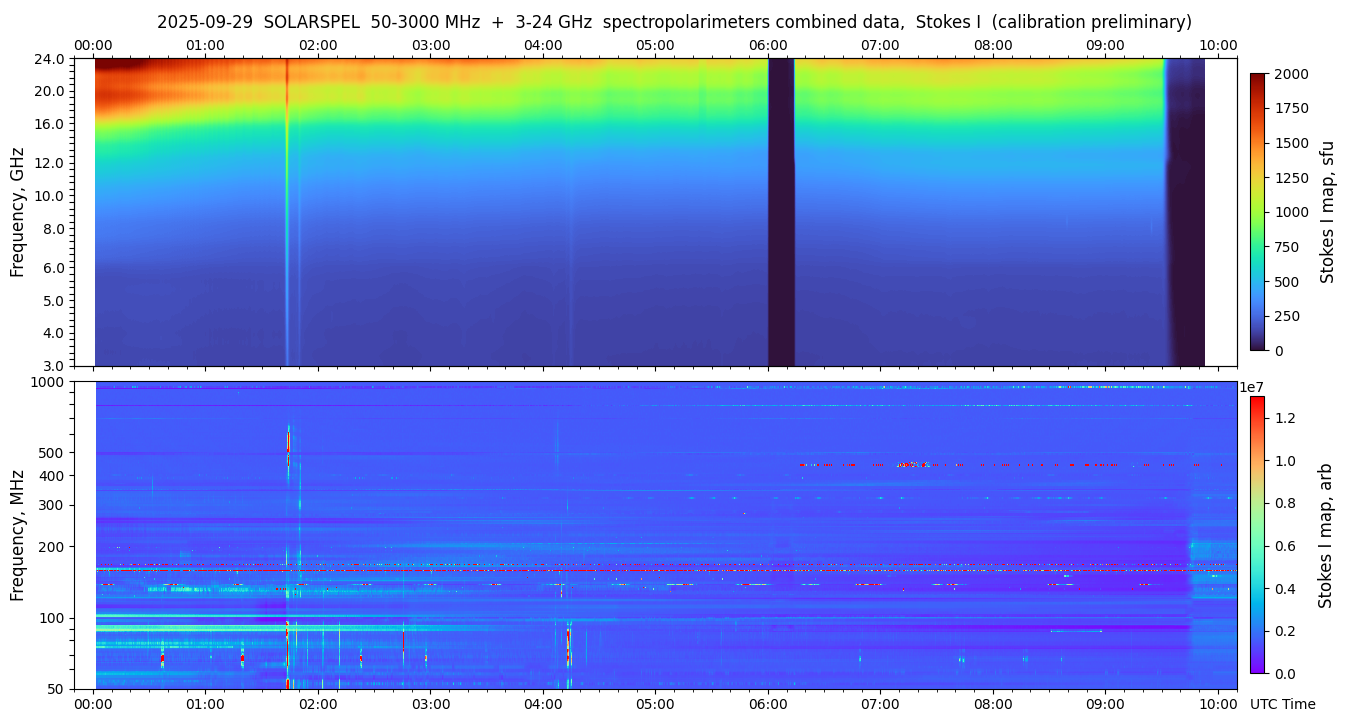Click the plot title starting with 2025-09-29 SOLARSPEL
Screen dimensions: 1350x725
[674, 22]
